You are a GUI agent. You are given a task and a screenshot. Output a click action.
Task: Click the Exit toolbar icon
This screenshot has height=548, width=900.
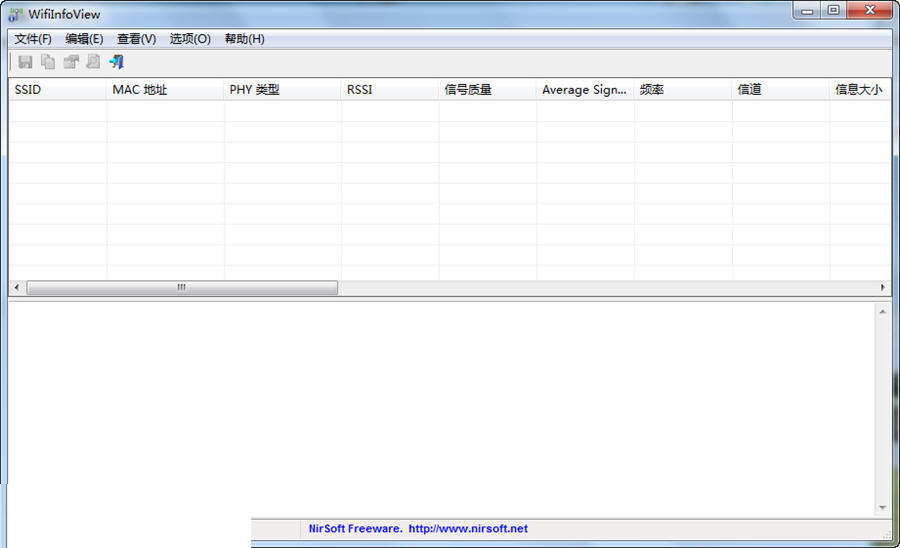pos(117,62)
